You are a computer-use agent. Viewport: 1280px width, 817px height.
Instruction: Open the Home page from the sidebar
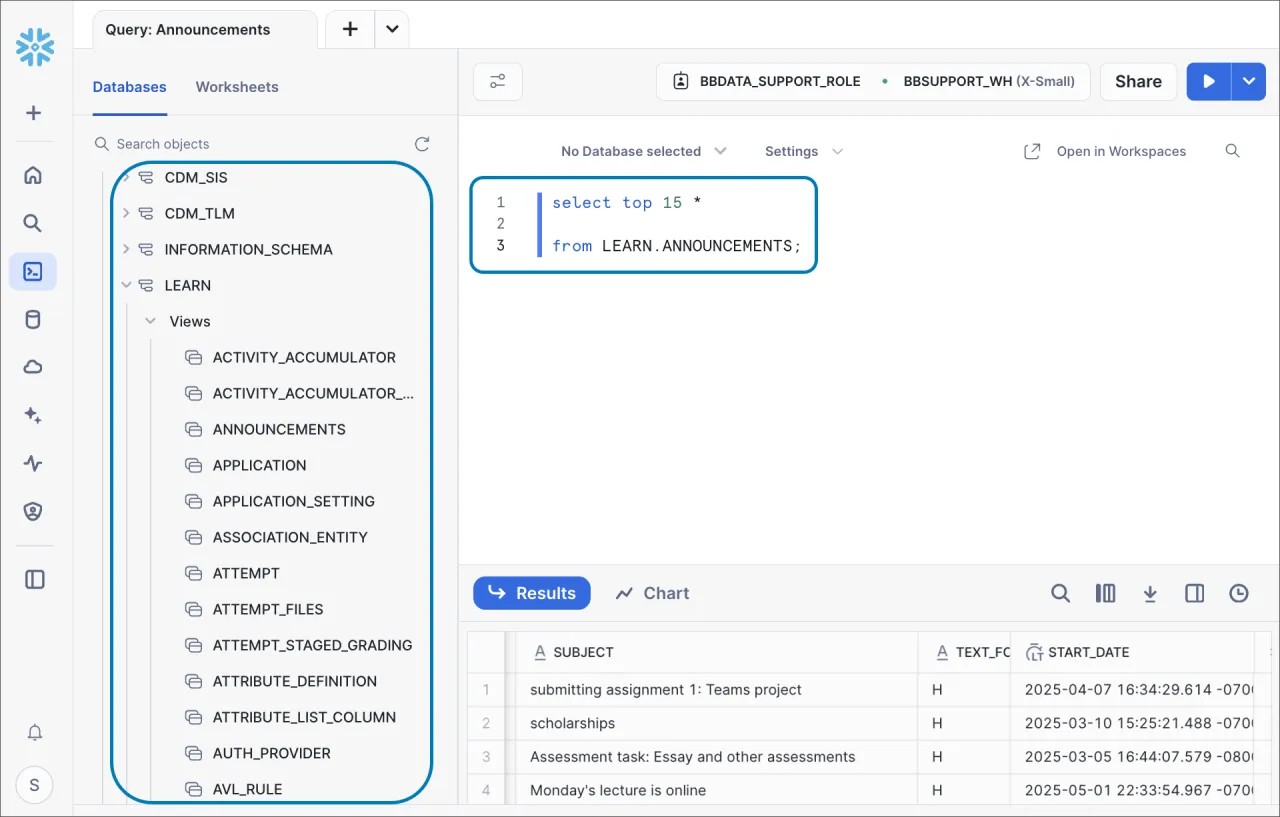pos(34,174)
